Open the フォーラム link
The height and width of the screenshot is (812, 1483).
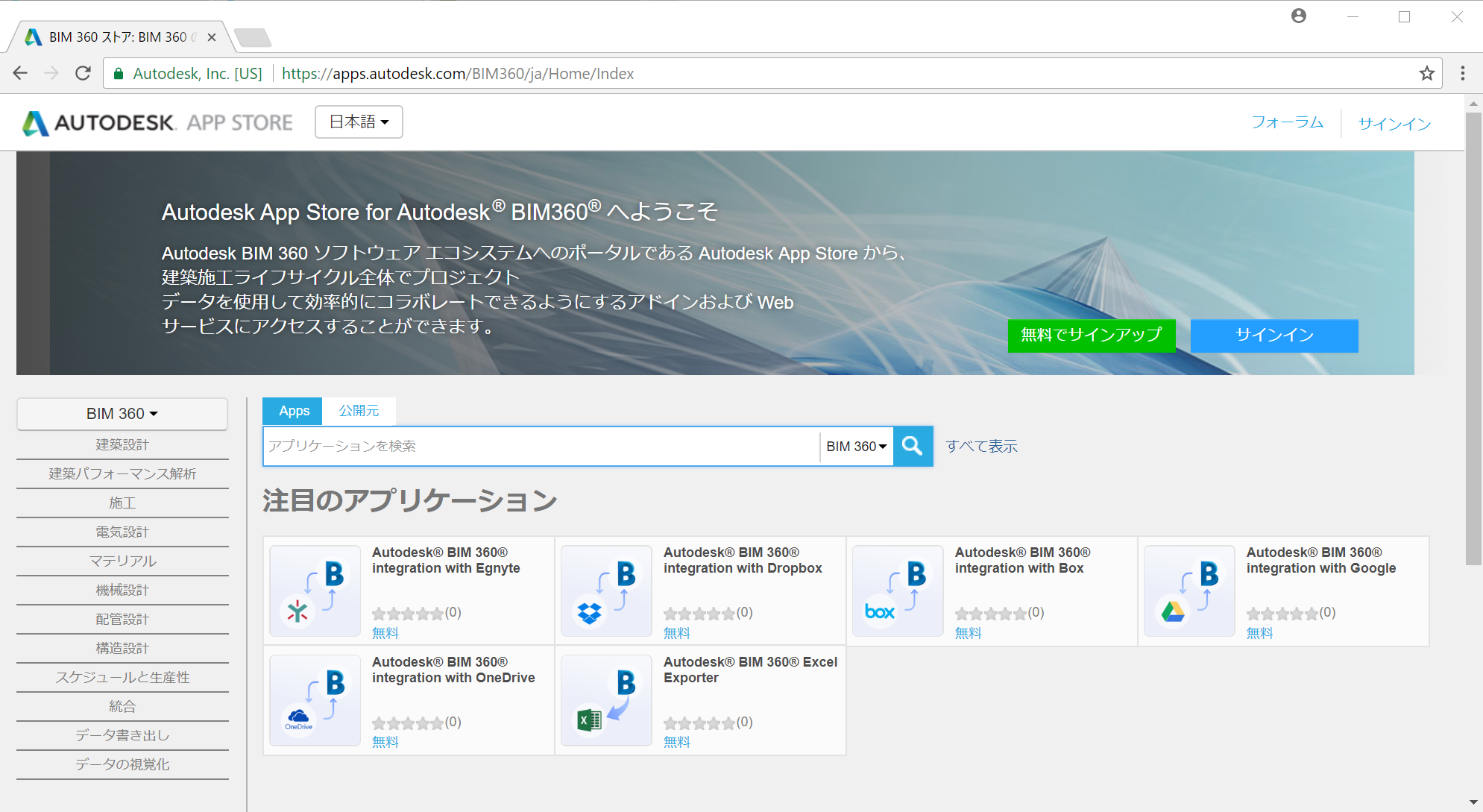[x=1288, y=122]
